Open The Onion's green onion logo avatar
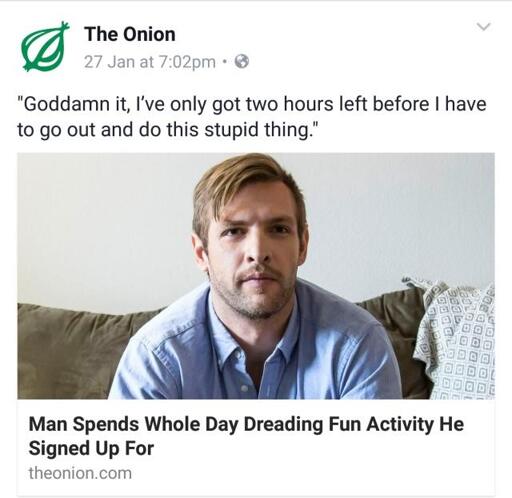 [x=45, y=46]
